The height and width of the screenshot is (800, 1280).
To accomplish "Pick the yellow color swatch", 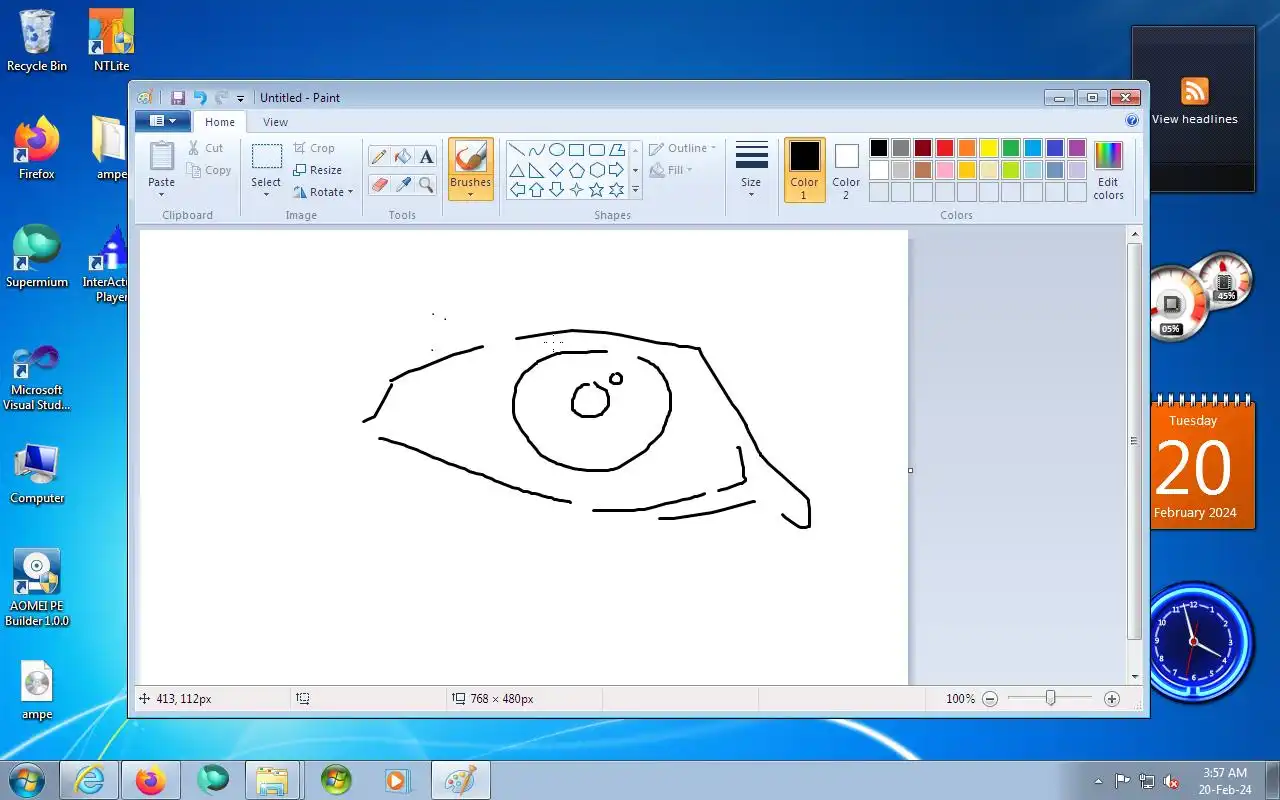I will pos(989,148).
